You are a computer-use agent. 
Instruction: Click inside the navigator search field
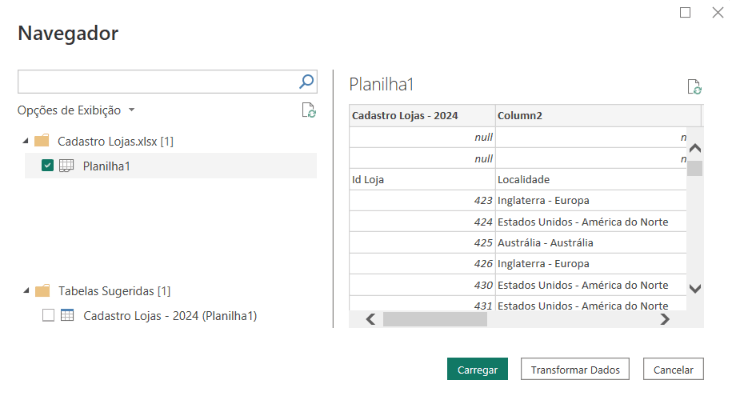coord(158,82)
